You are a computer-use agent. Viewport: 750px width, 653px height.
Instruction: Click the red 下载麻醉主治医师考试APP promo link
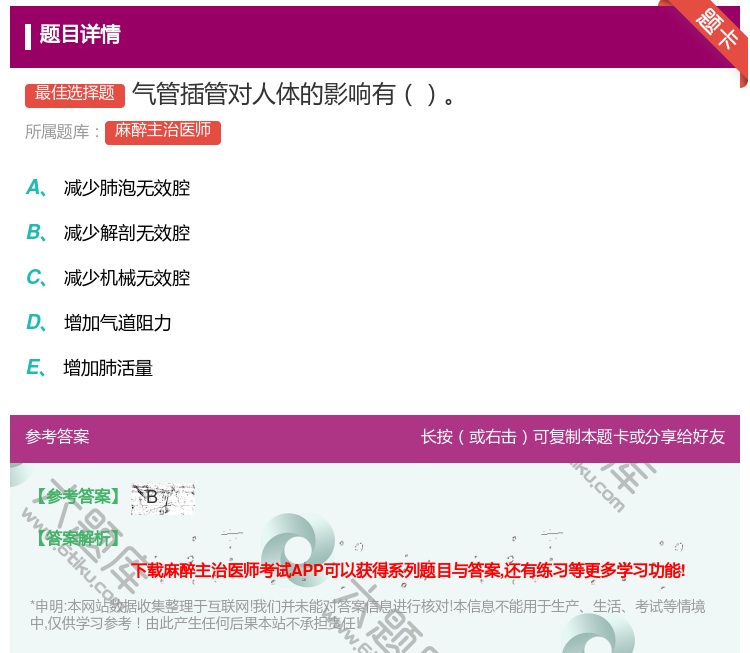pos(408,570)
